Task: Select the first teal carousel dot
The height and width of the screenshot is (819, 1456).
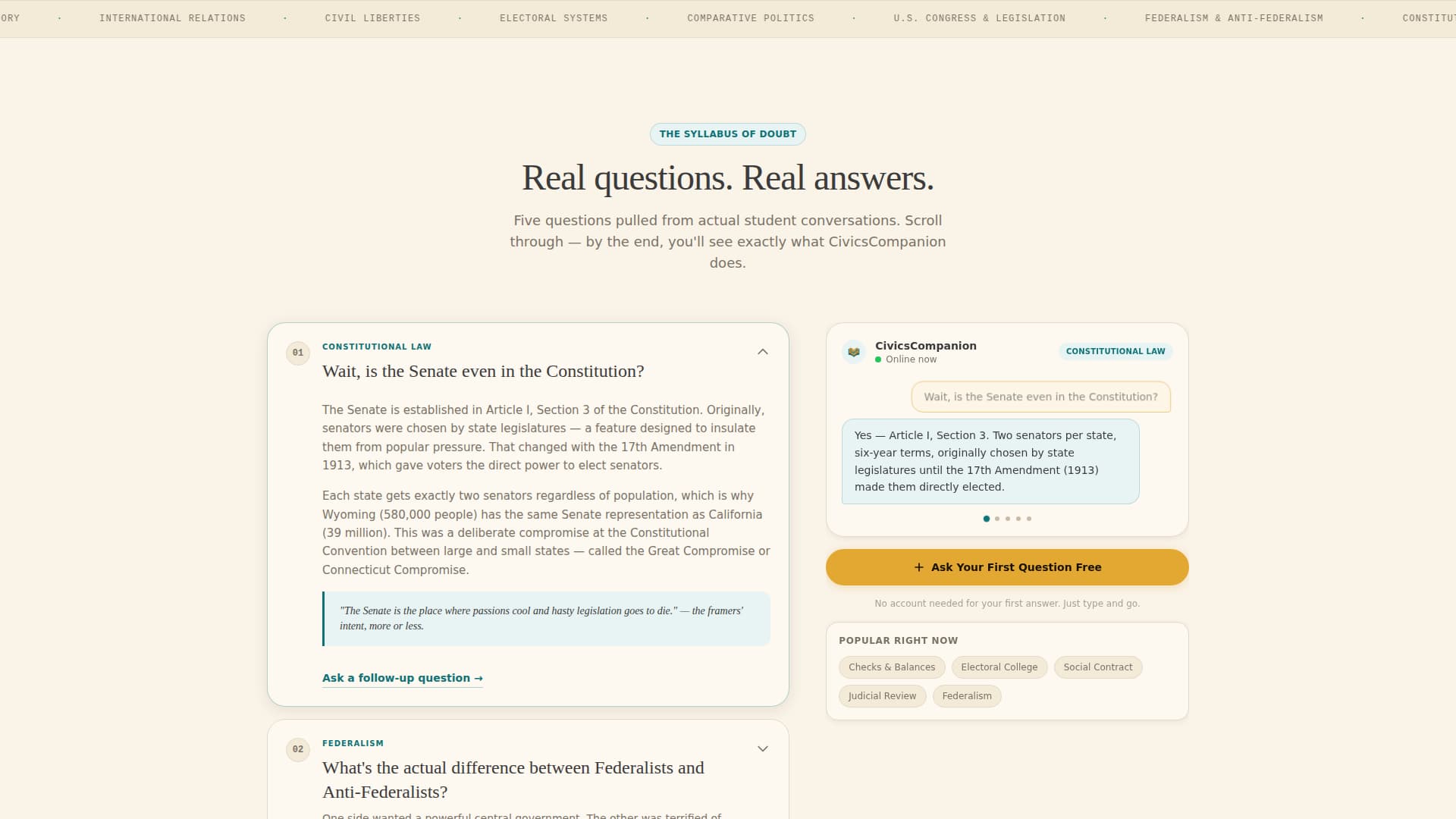Action: tap(986, 519)
